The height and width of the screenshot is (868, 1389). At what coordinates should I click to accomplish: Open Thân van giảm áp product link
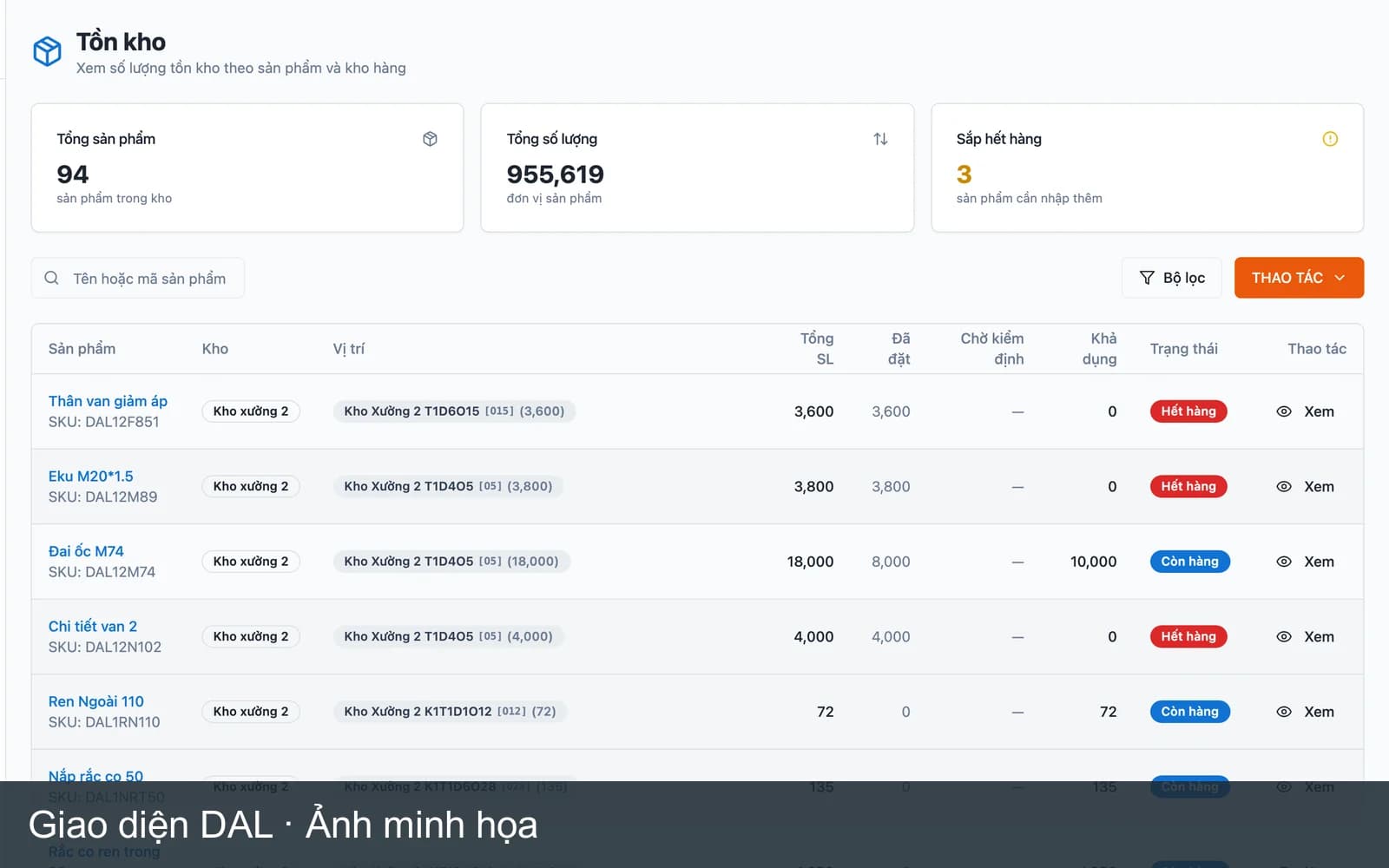[108, 401]
